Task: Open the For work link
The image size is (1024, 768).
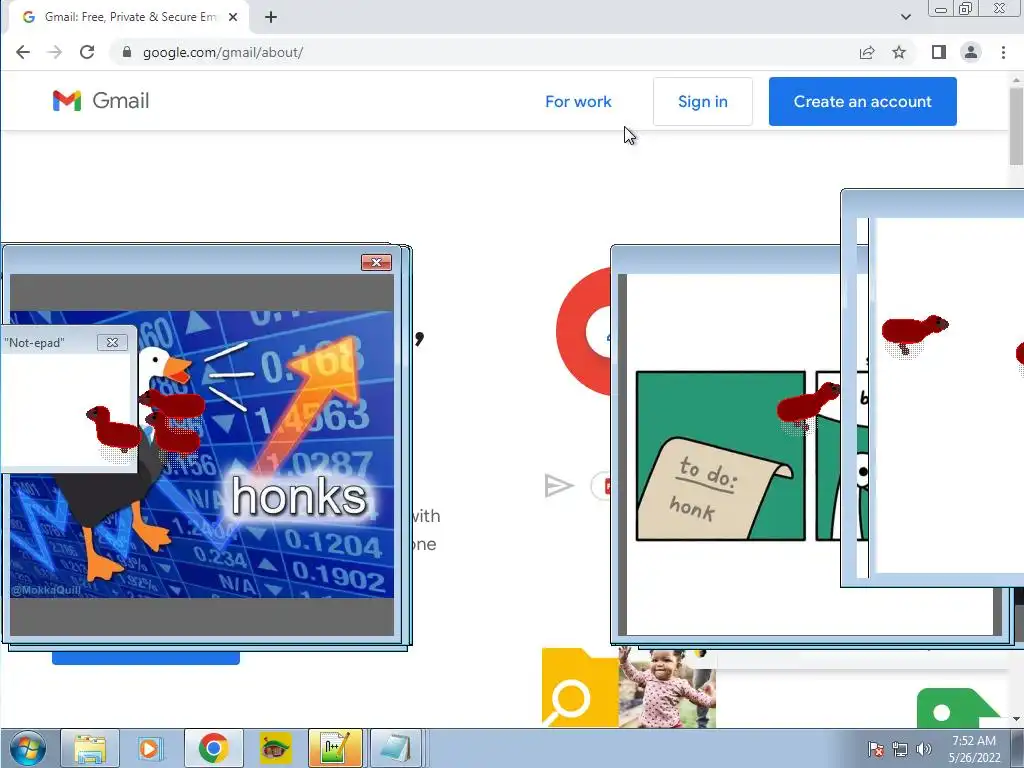Action: (578, 101)
